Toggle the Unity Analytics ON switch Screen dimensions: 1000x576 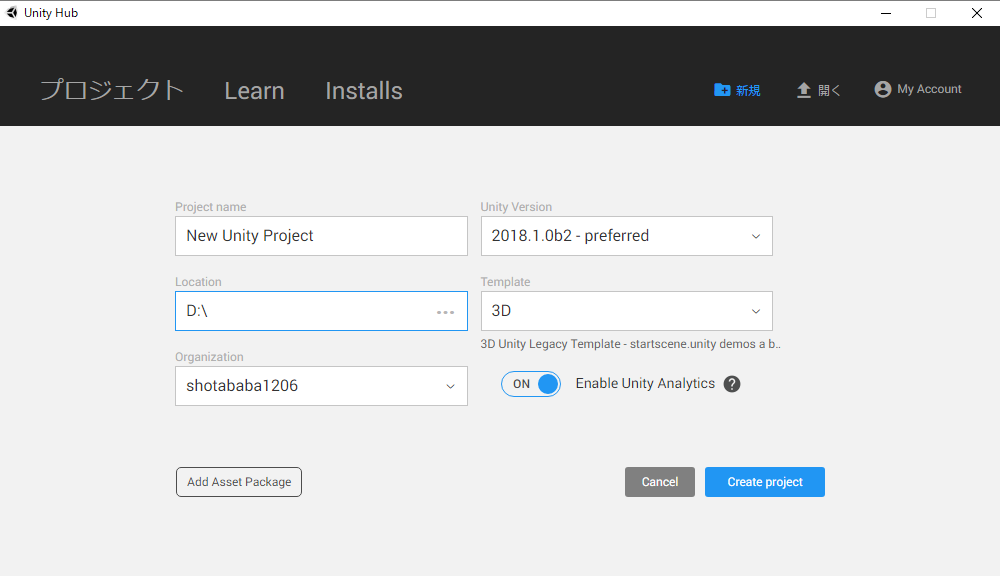(531, 384)
